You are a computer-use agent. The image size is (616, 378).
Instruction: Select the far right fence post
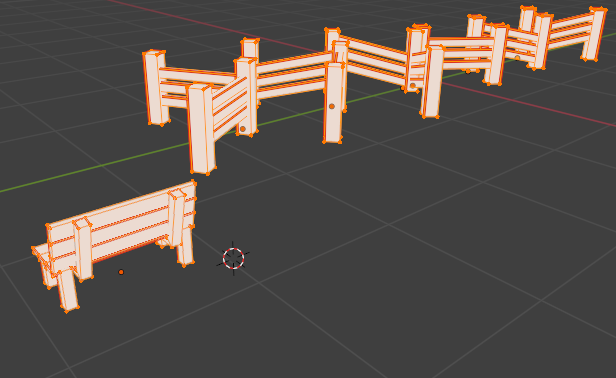[593, 35]
